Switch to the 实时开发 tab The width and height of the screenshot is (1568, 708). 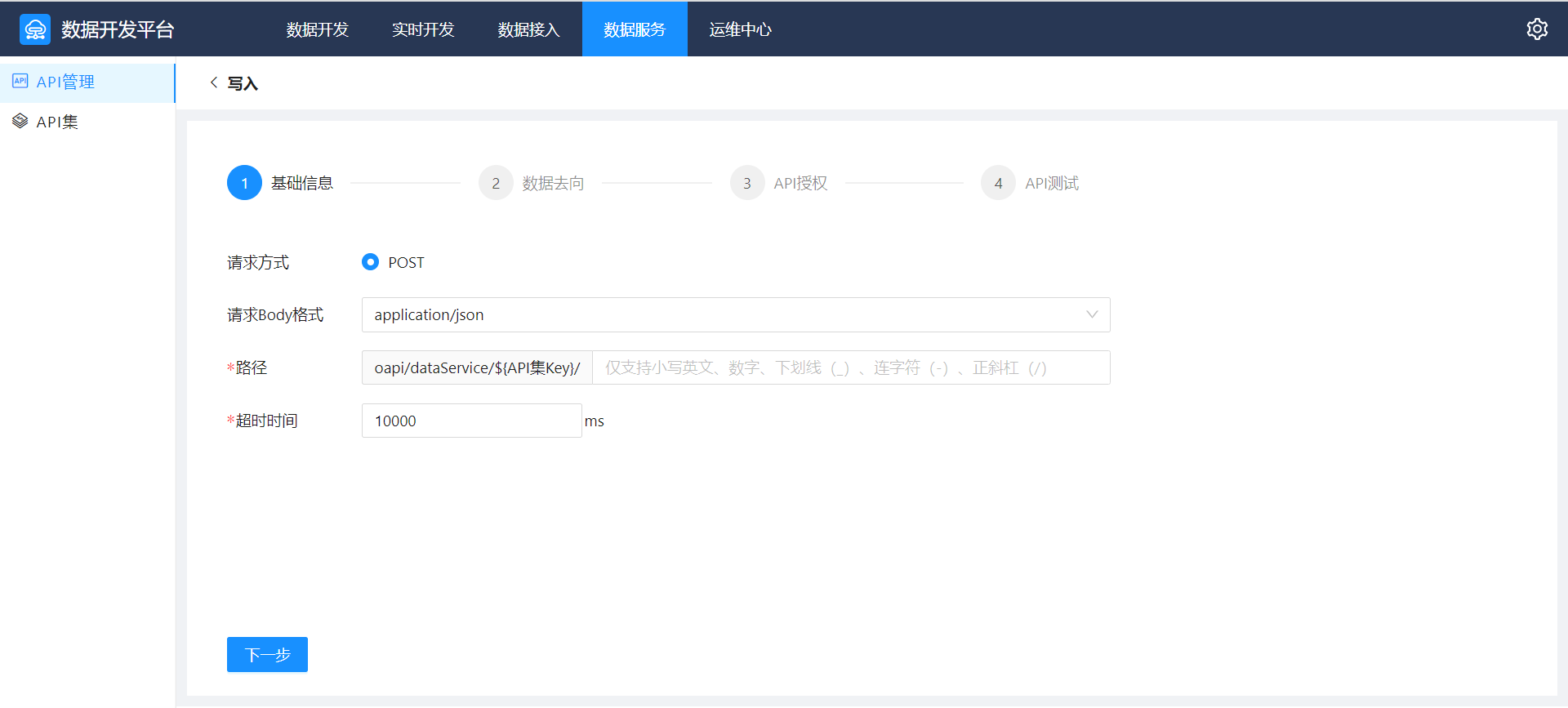point(423,29)
